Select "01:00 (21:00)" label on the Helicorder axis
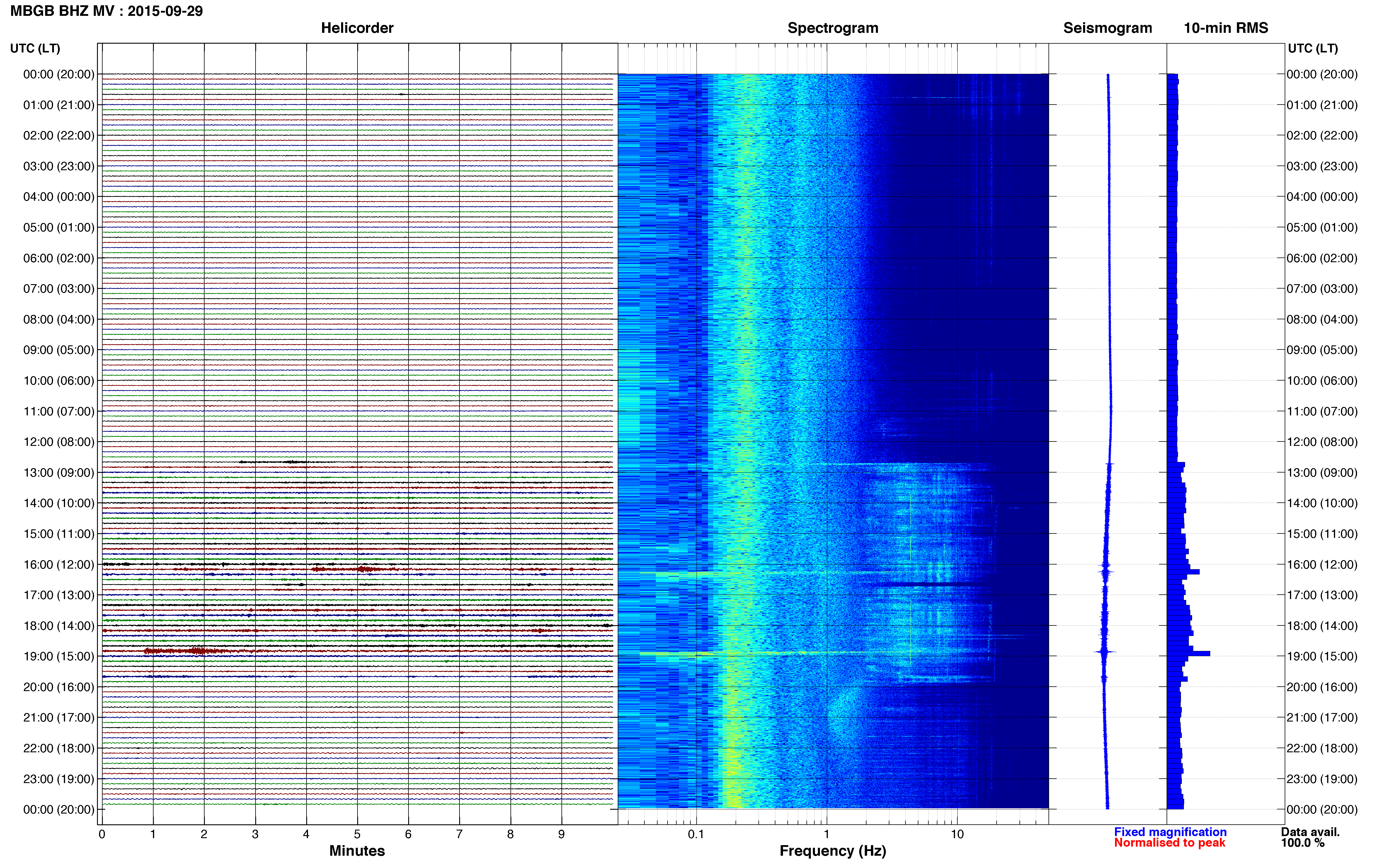 pyautogui.click(x=59, y=105)
